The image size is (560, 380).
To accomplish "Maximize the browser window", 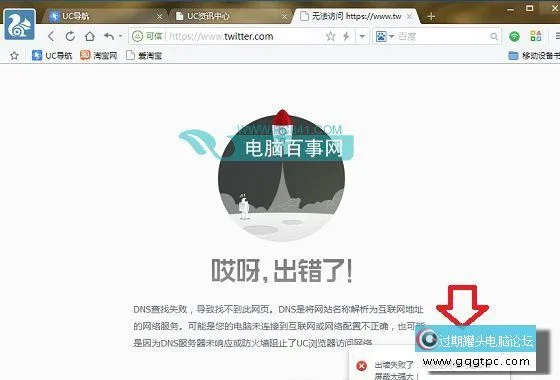I will click(530, 8).
